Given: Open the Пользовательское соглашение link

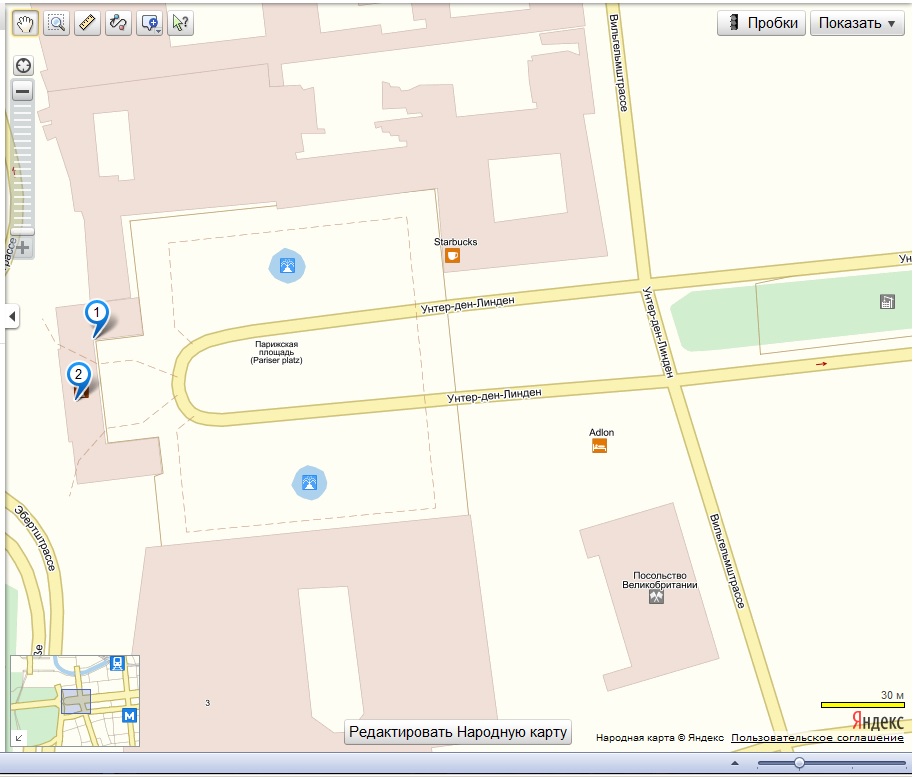Looking at the screenshot, I should pyautogui.click(x=817, y=738).
